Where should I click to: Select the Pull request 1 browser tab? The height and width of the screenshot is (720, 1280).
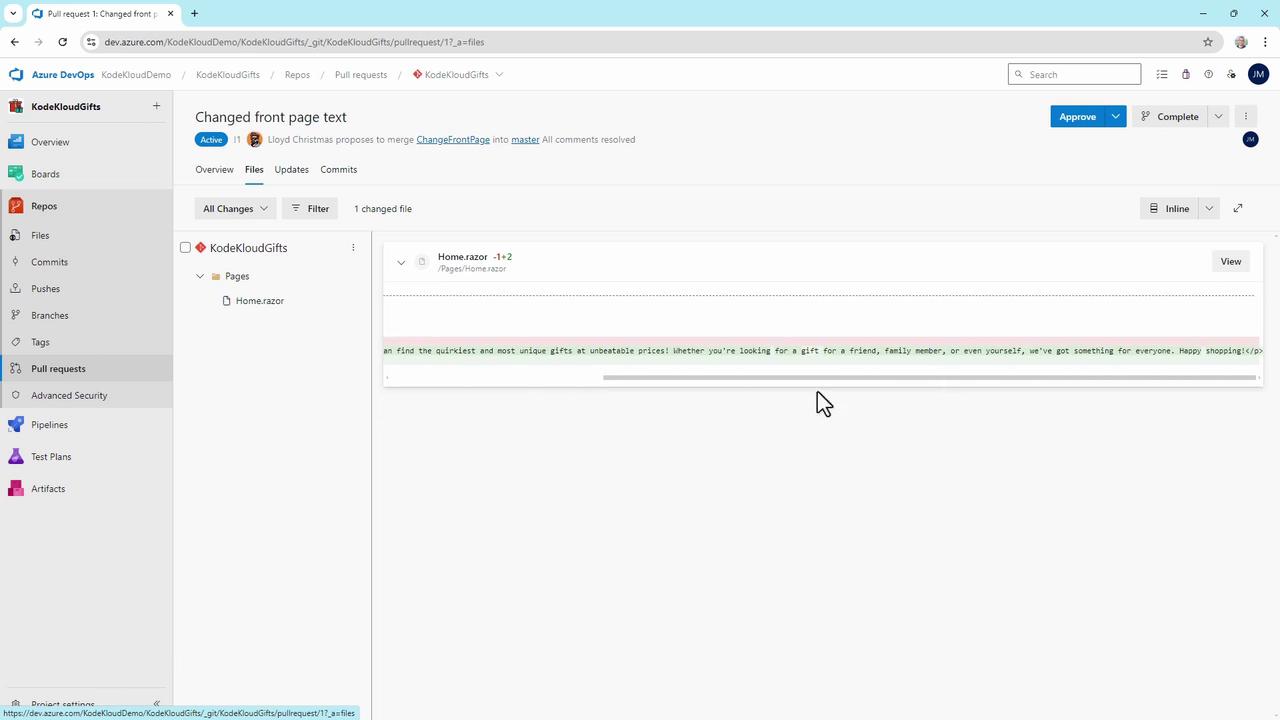coord(102,14)
